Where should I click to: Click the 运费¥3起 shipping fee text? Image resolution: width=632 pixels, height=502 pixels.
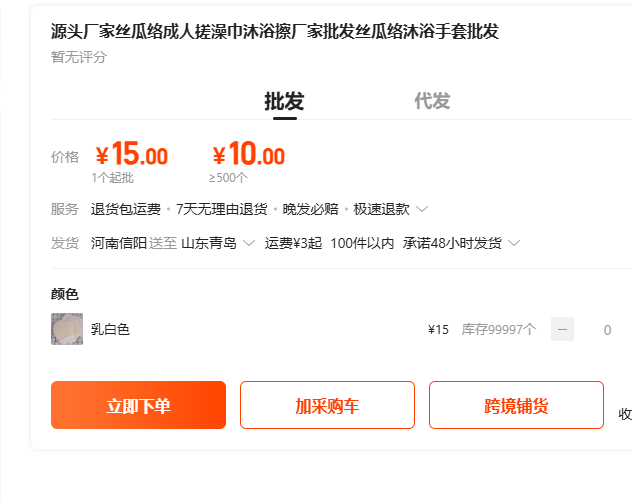293,243
